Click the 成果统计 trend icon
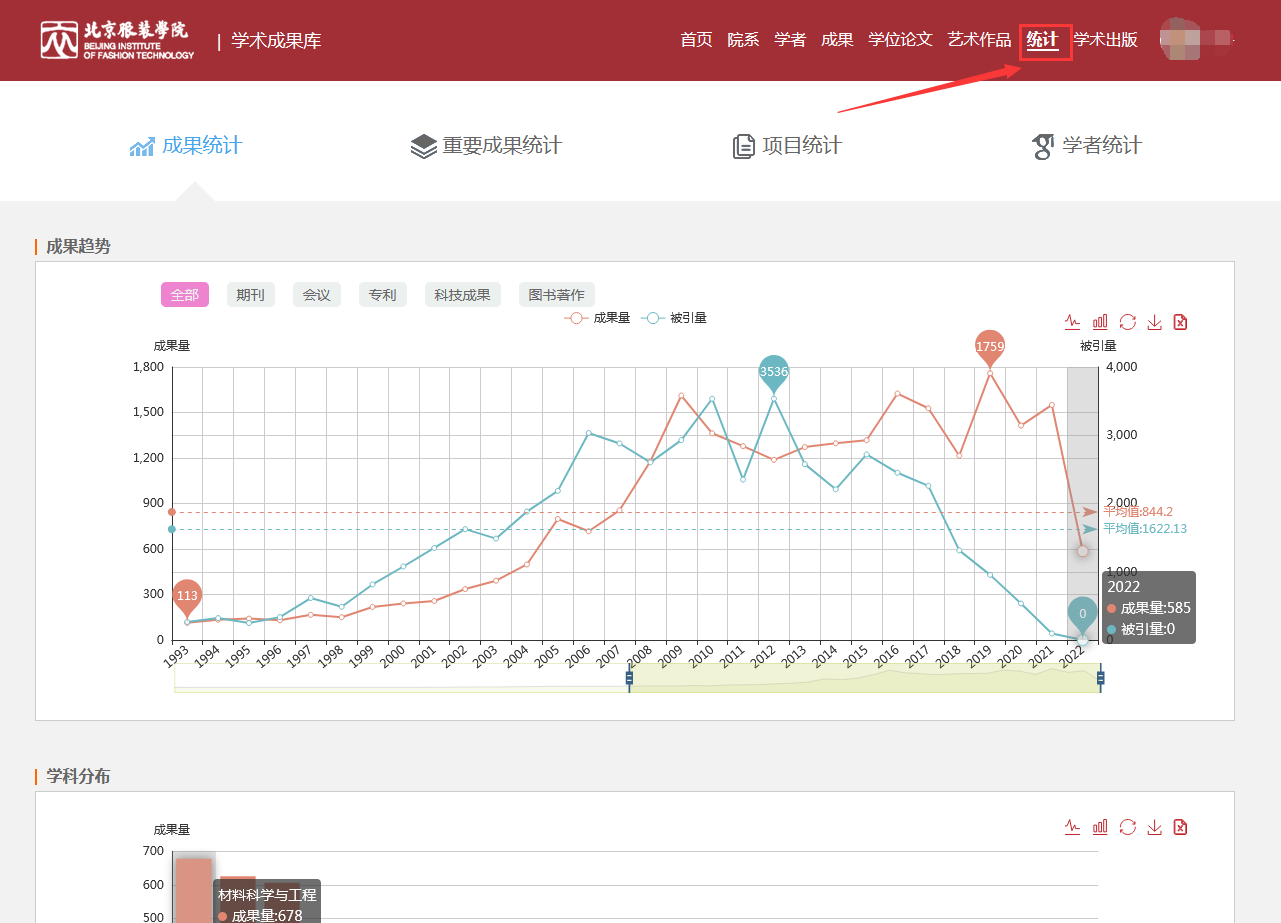The width and height of the screenshot is (1281, 923). click(x=142, y=147)
